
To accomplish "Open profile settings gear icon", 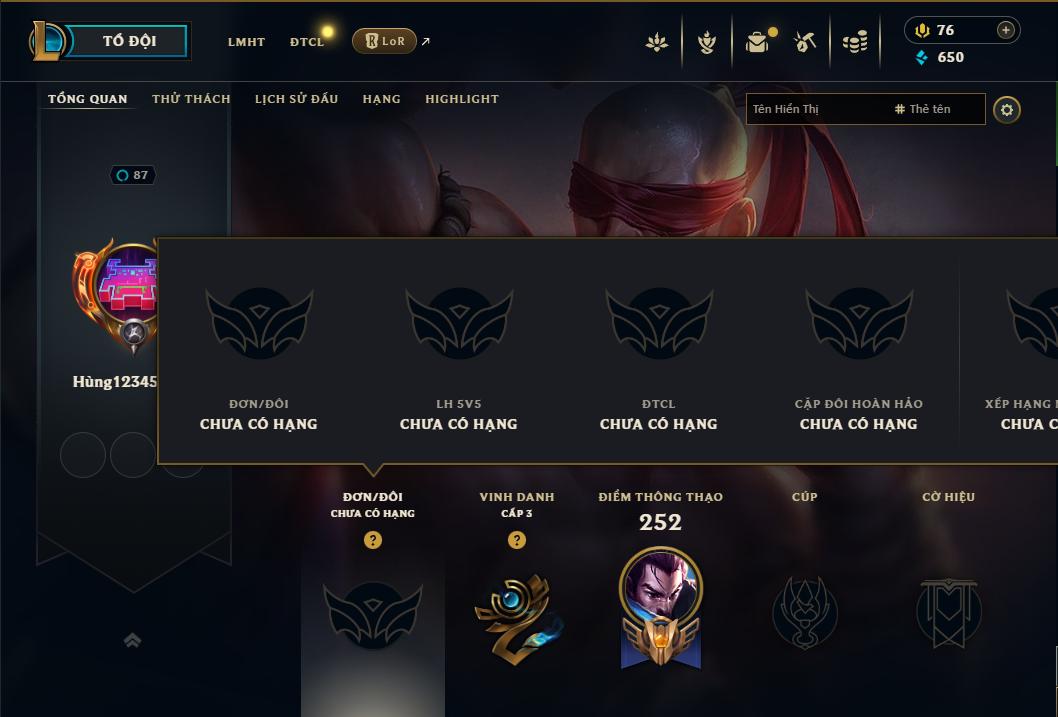I will coord(1007,109).
